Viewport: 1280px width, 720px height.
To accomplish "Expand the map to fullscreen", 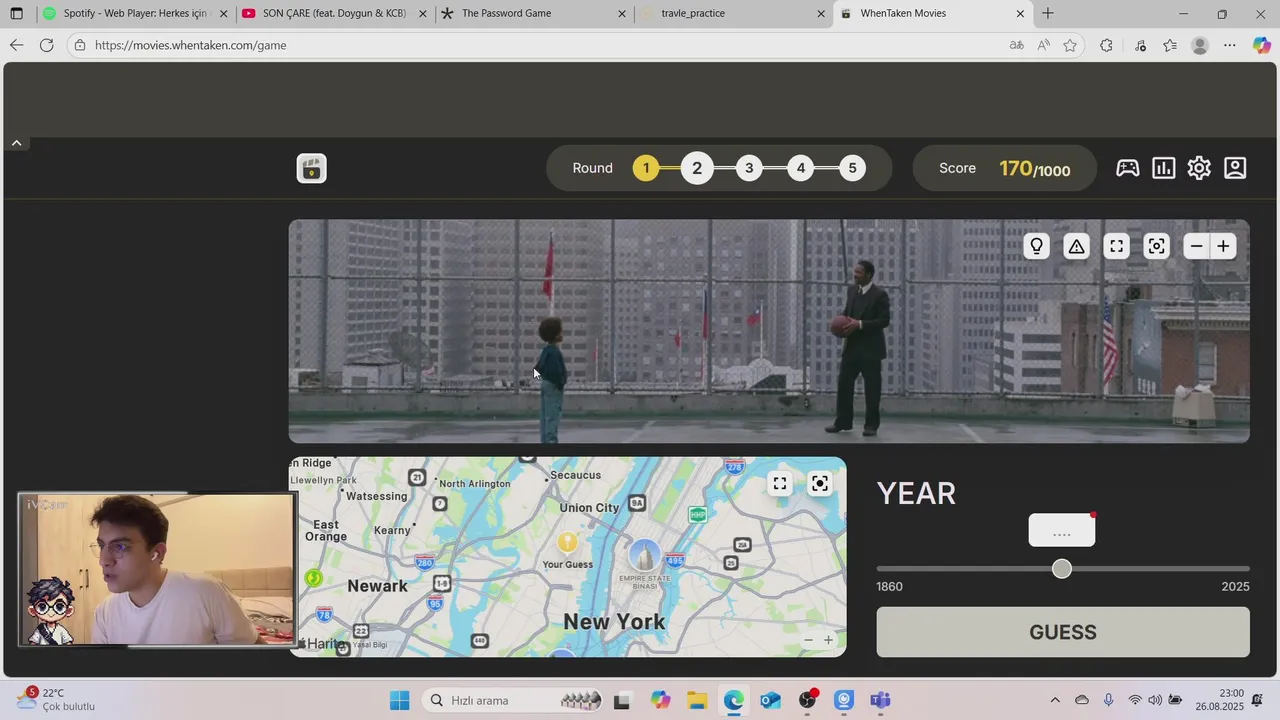I will [x=780, y=484].
